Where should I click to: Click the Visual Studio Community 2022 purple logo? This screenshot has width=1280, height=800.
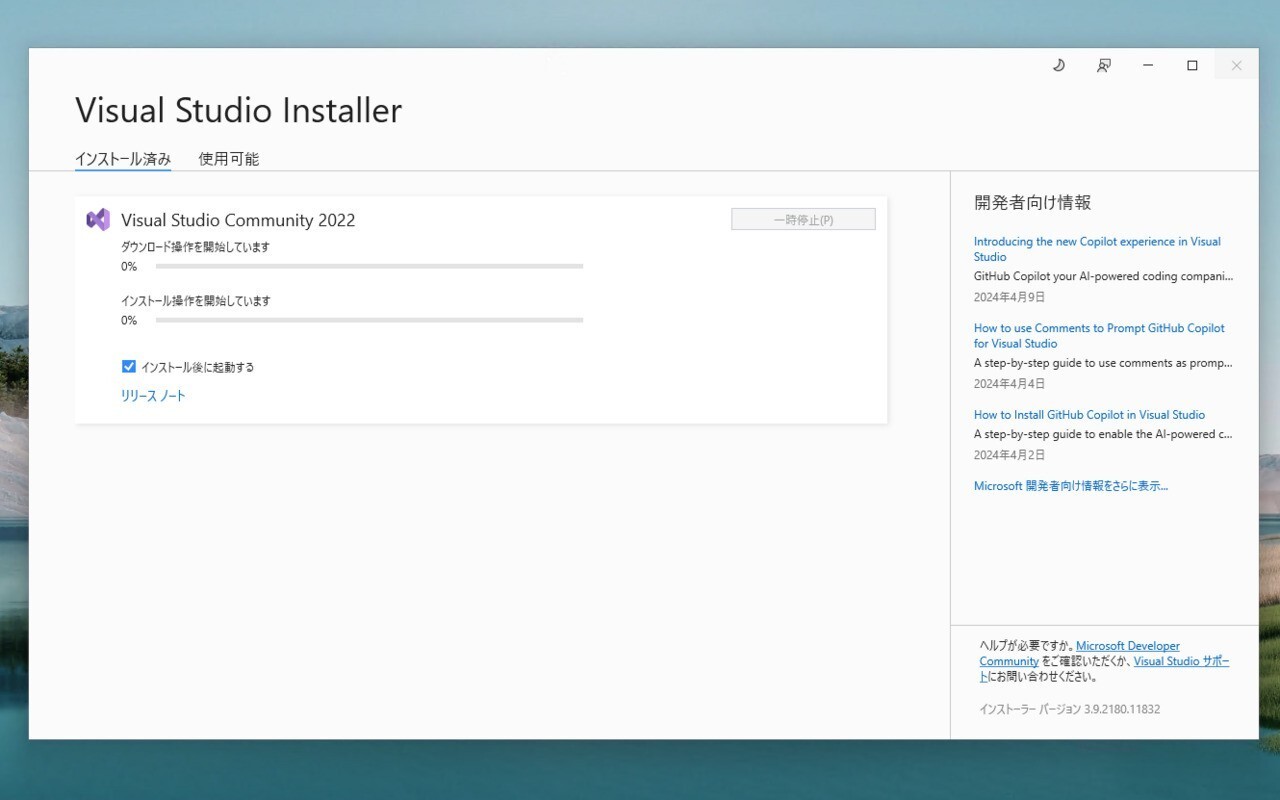coord(99,219)
